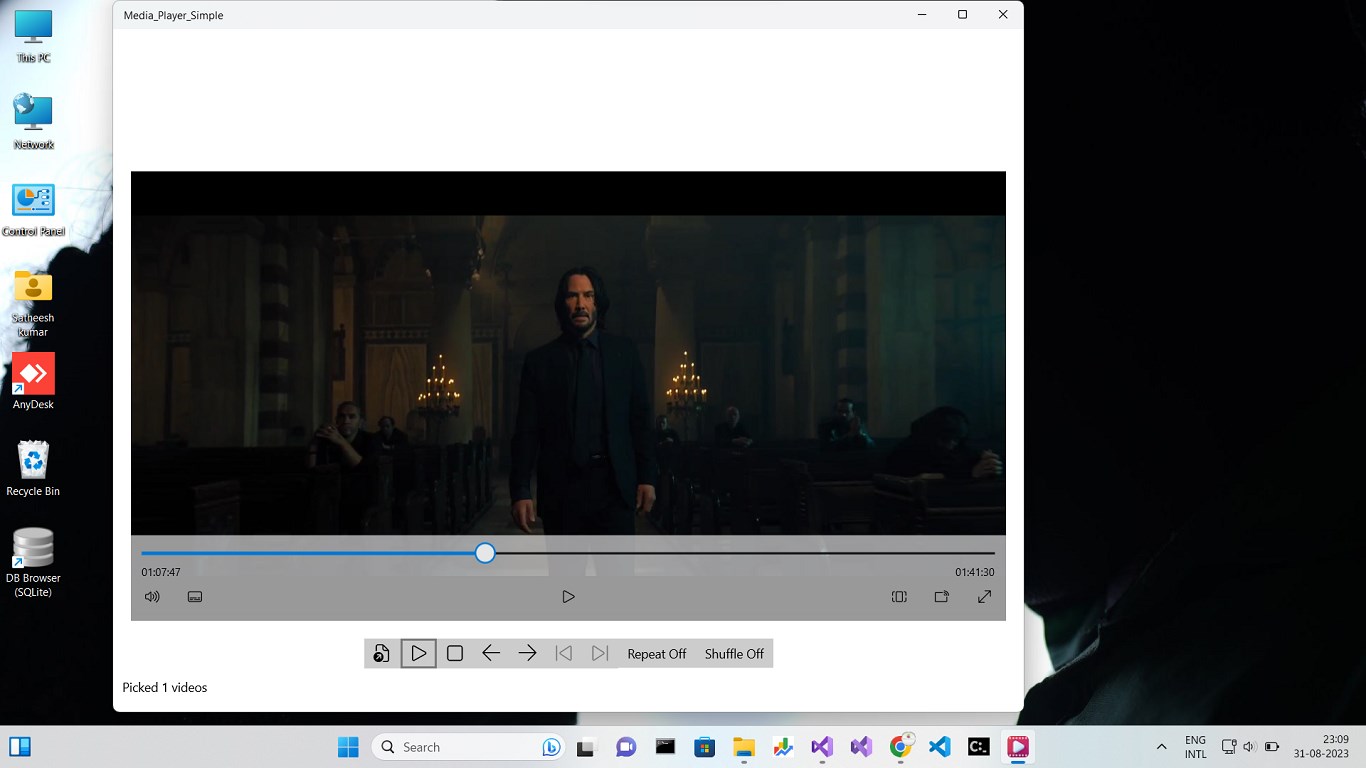This screenshot has width=1366, height=768.
Task: Close the Media_Player_Simple window
Action: (x=1003, y=15)
